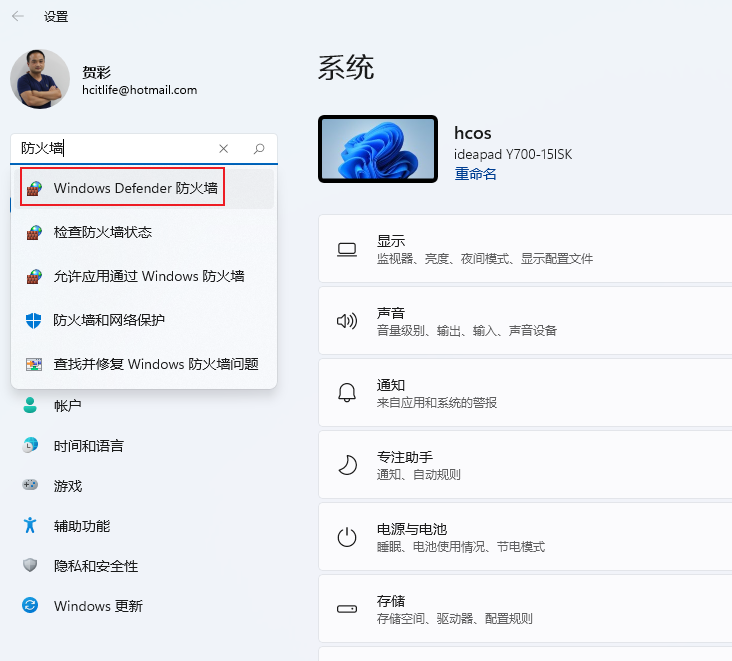Click the 辅助功能 accessibility figure icon
Viewport: 732px width, 661px height.
(30, 525)
